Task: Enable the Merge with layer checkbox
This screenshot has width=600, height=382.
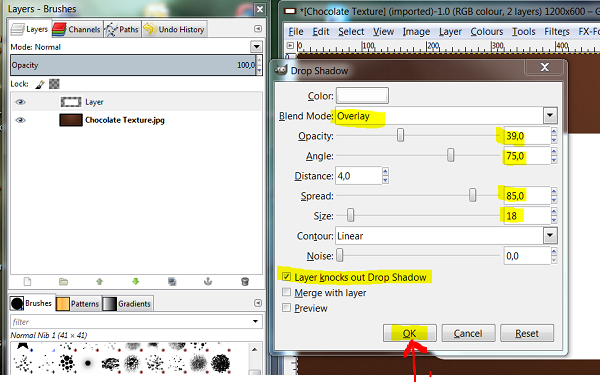Action: (x=286, y=292)
